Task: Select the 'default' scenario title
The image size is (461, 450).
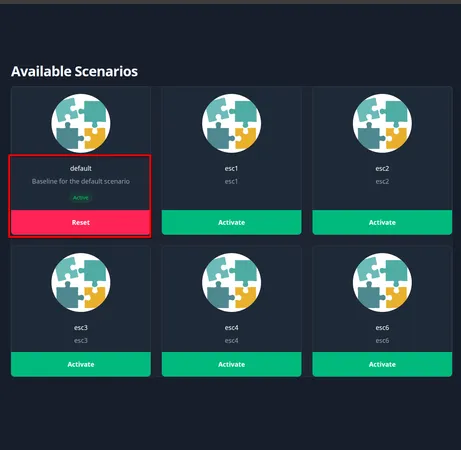Action: pos(81,168)
